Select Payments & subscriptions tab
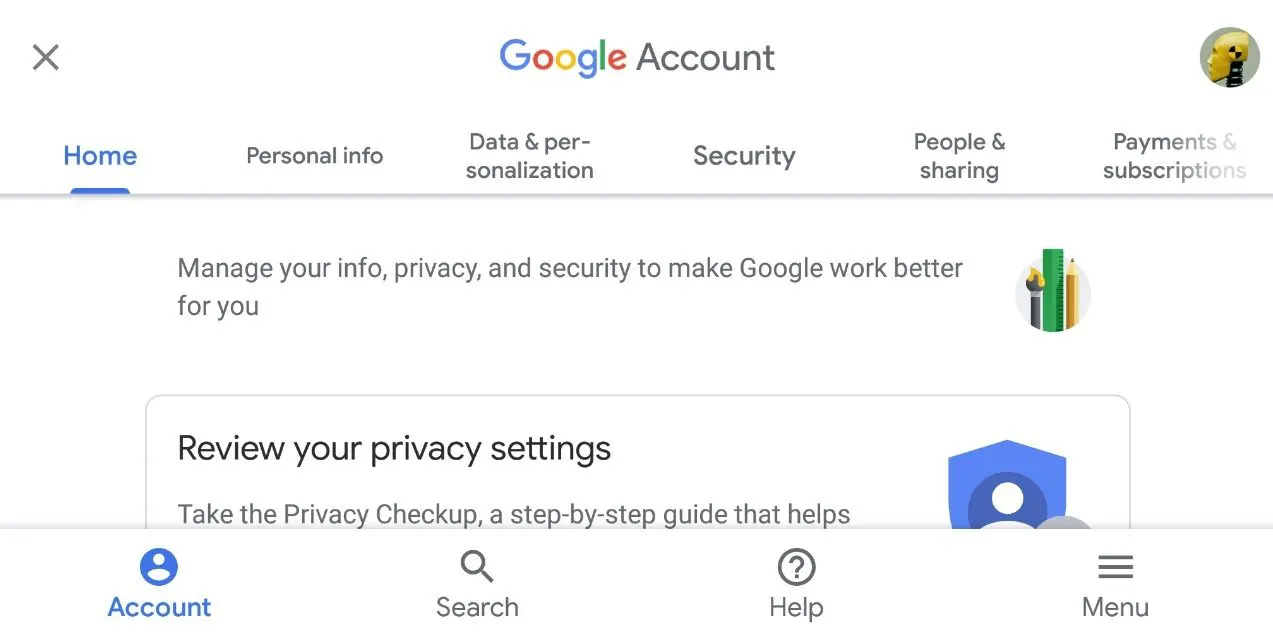 [1174, 156]
